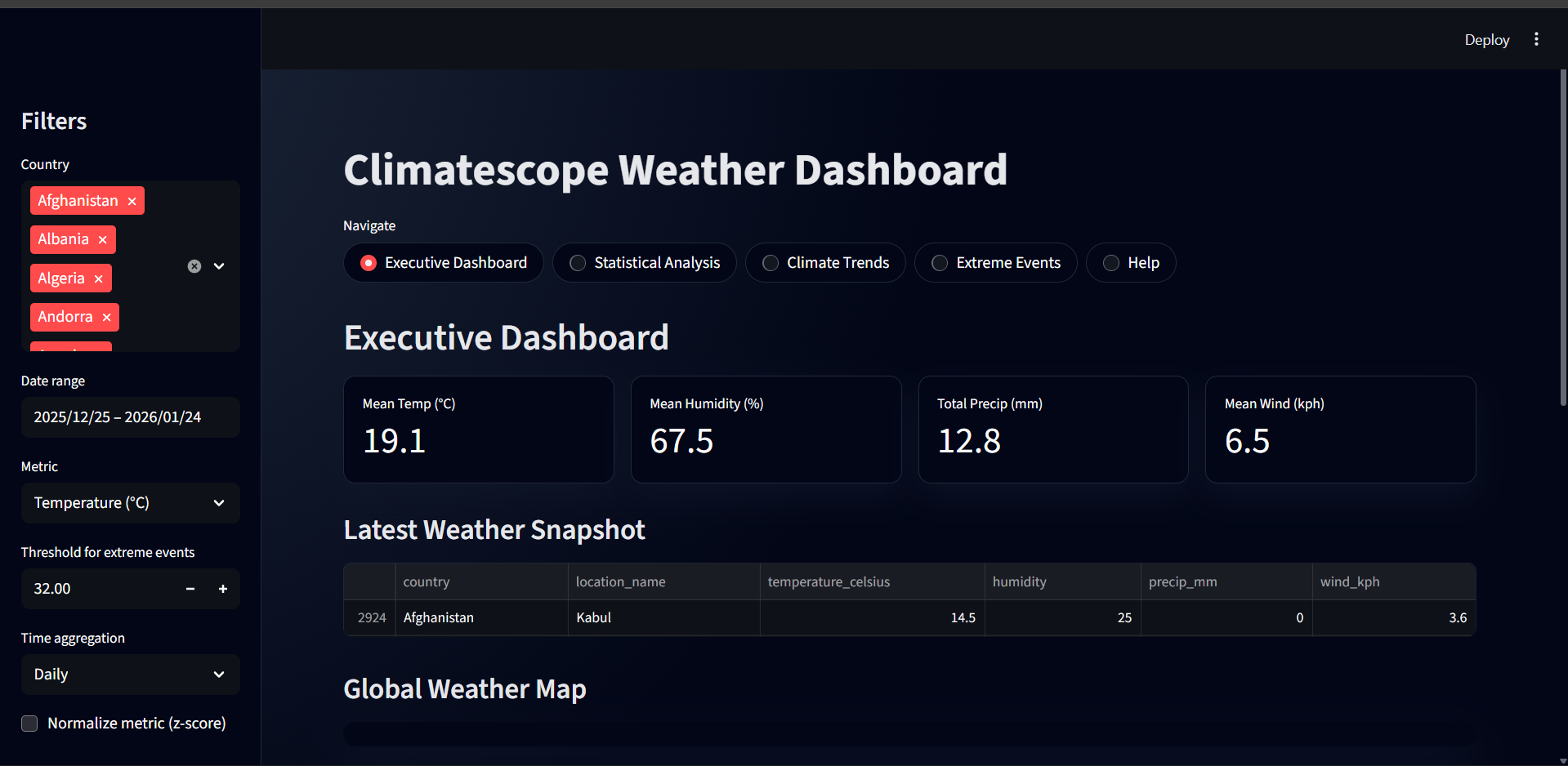Click the Deploy button
1568x766 pixels.
coord(1486,39)
